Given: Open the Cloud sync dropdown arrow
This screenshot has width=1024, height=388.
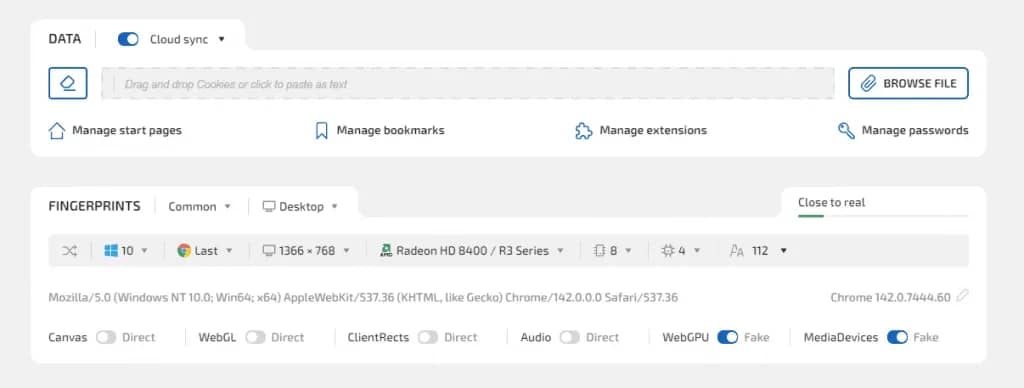Looking at the screenshot, I should click(221, 39).
